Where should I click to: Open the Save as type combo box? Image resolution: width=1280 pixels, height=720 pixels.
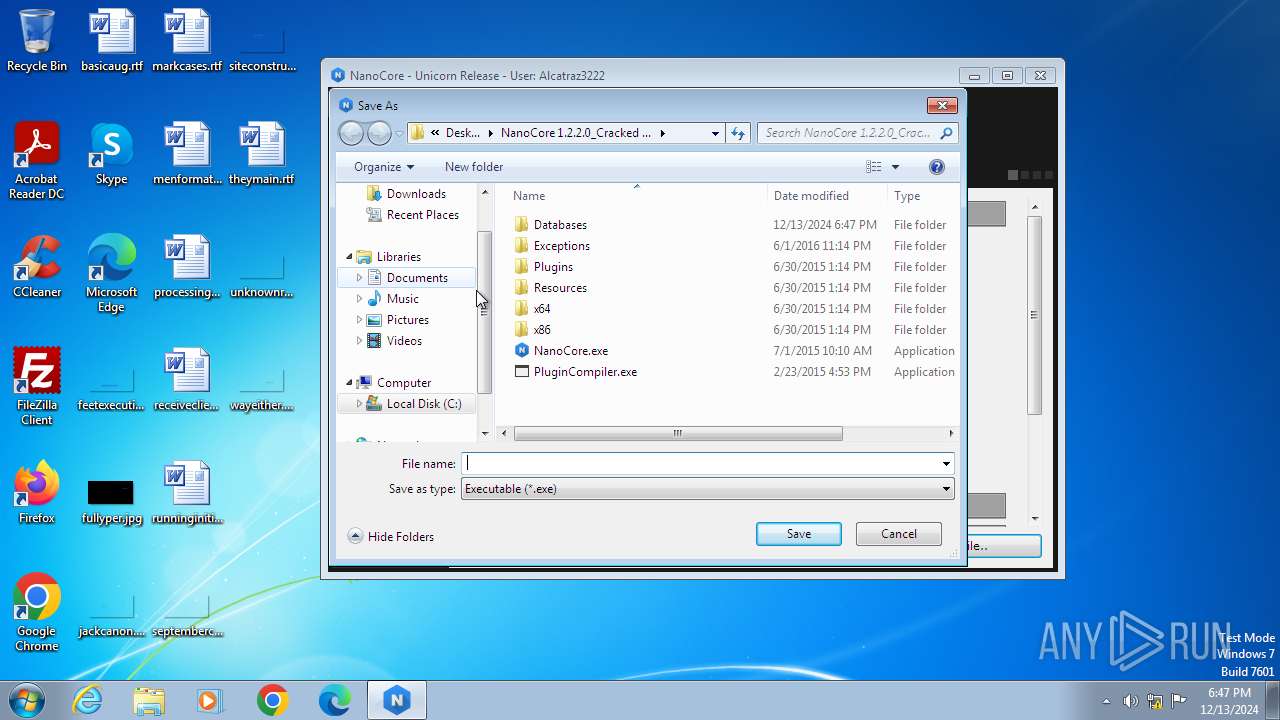tap(707, 489)
